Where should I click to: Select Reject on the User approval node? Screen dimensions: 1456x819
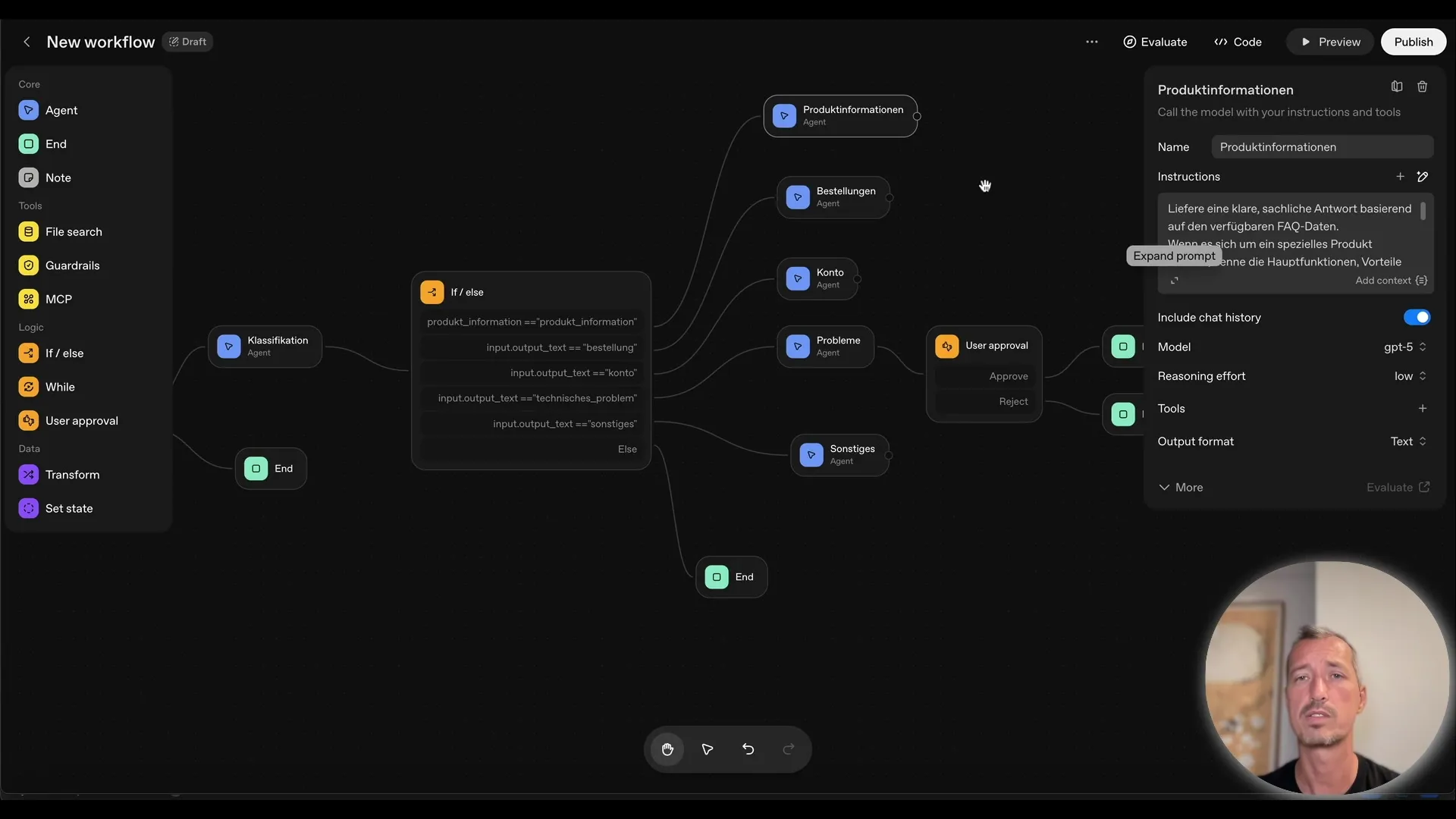[x=1014, y=401]
